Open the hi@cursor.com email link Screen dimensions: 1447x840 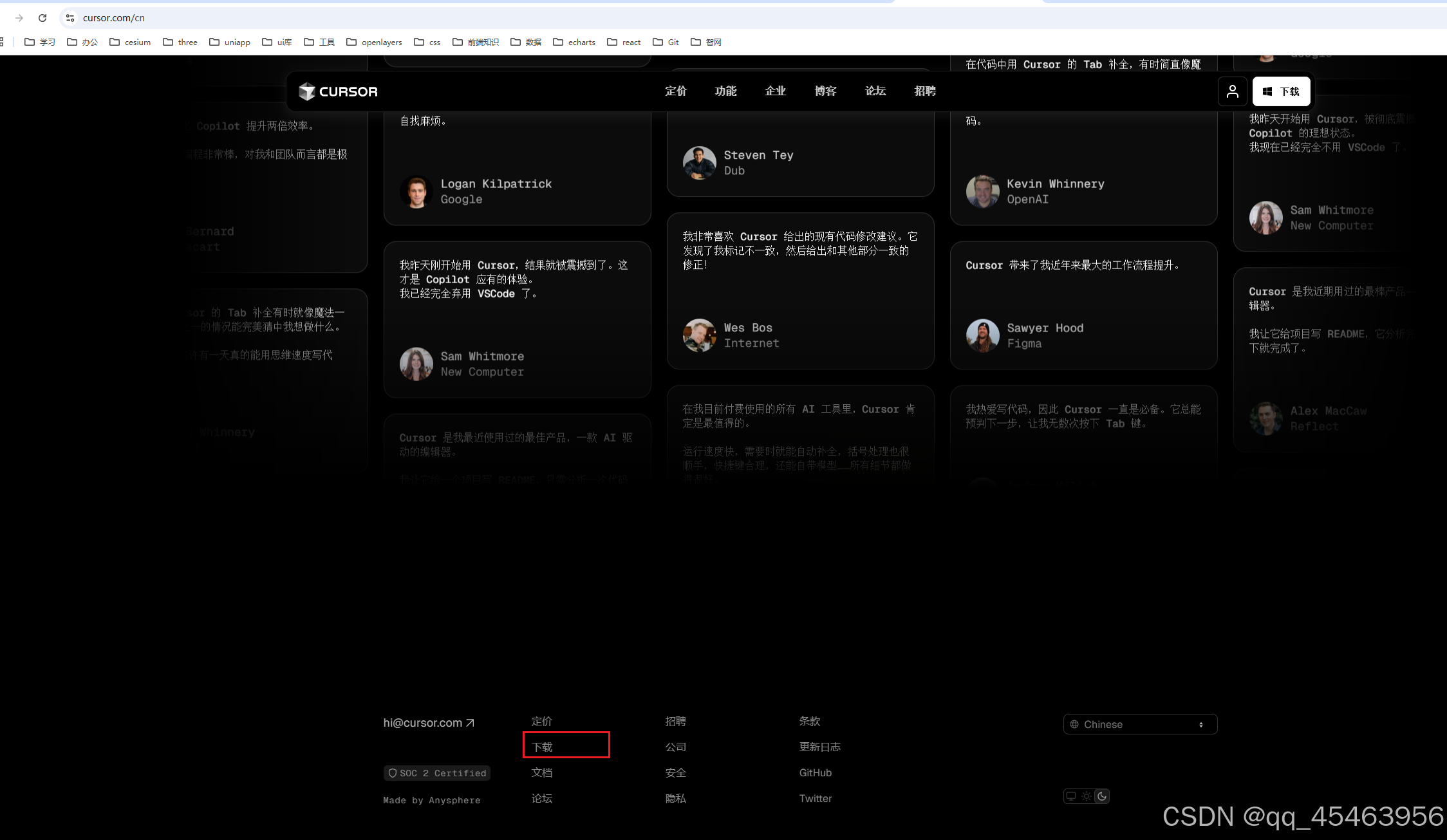(x=428, y=723)
